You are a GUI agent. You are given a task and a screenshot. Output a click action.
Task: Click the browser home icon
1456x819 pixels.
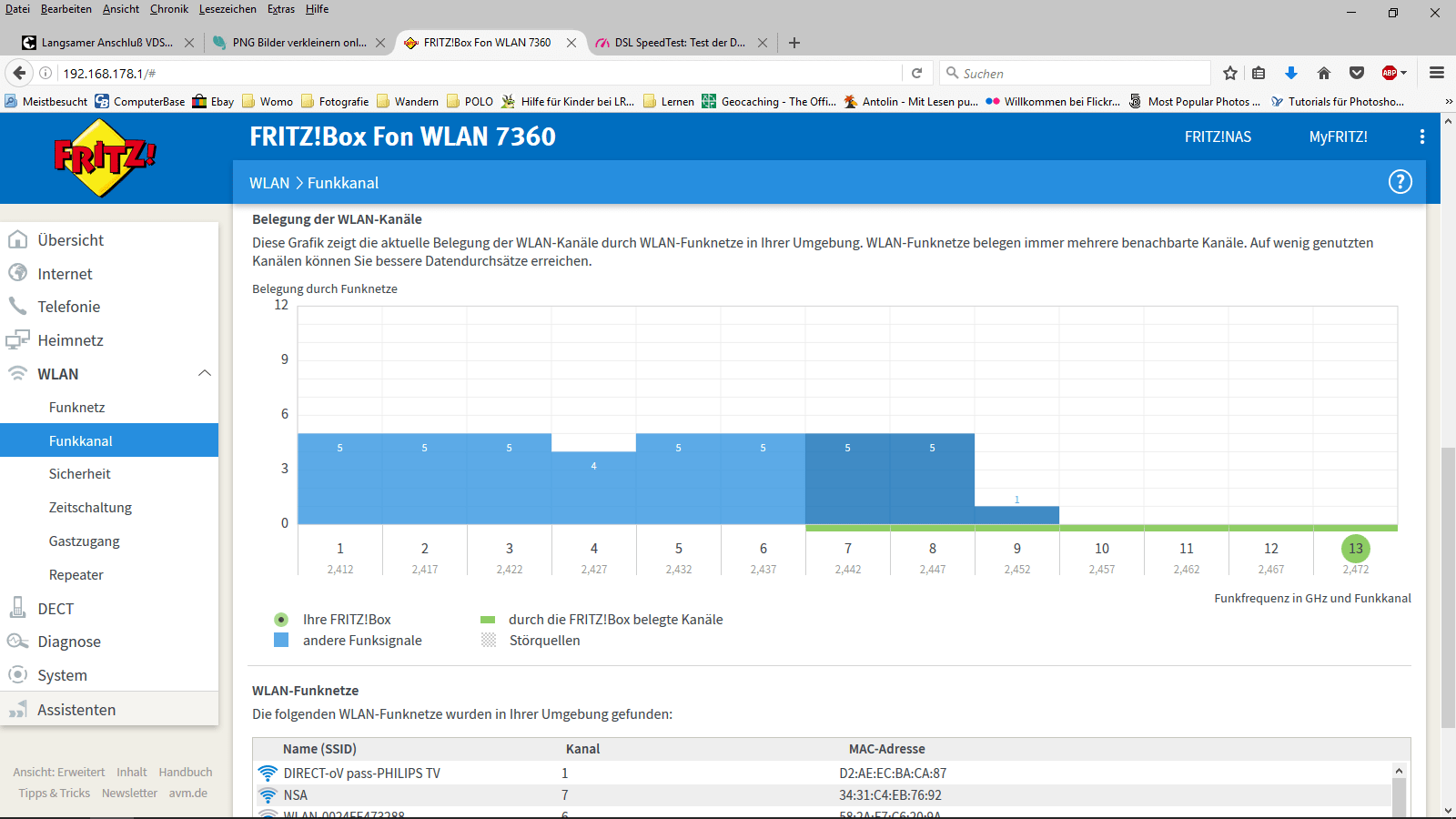pos(1324,73)
